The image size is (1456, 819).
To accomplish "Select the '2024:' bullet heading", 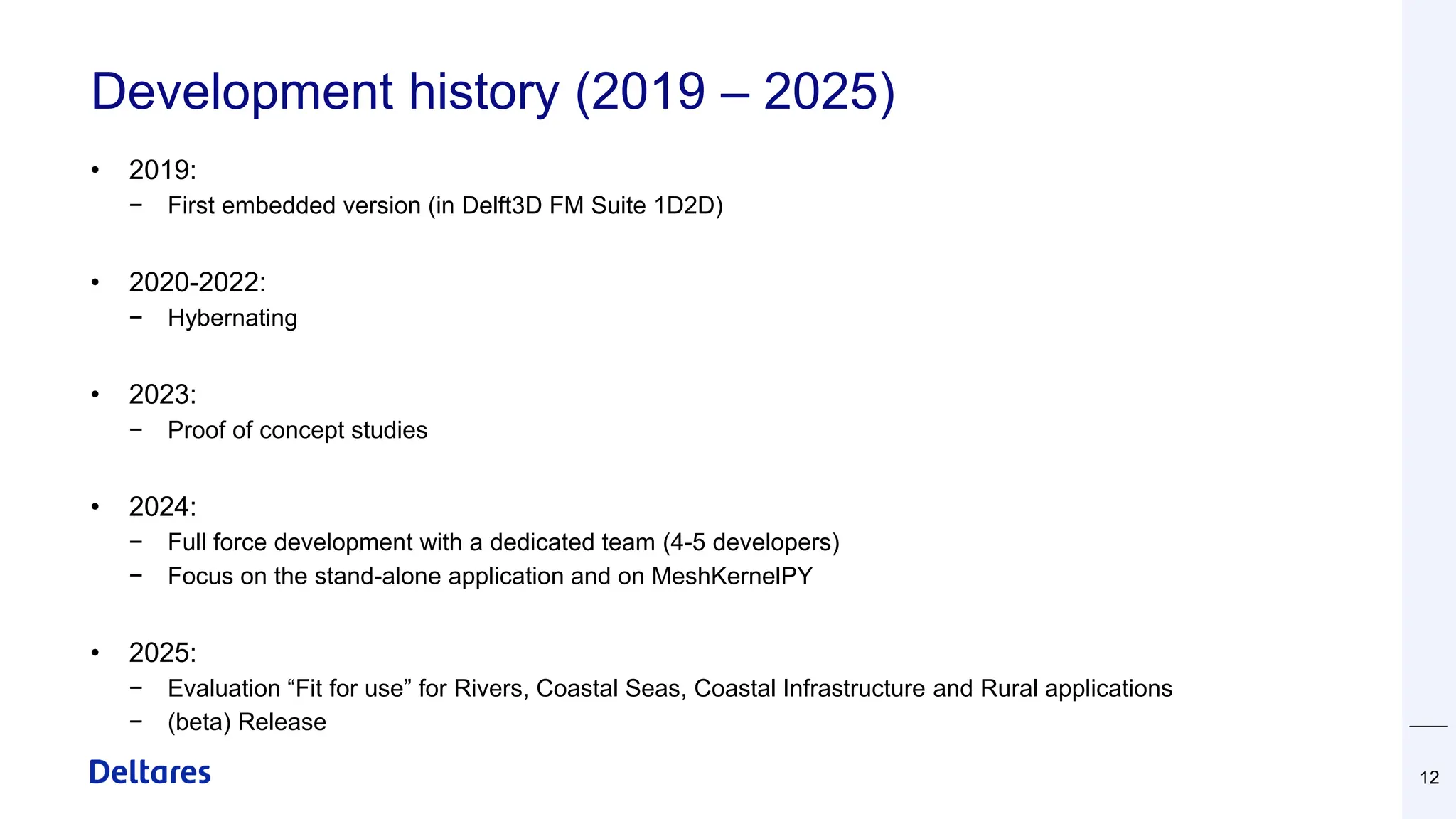I will (163, 507).
